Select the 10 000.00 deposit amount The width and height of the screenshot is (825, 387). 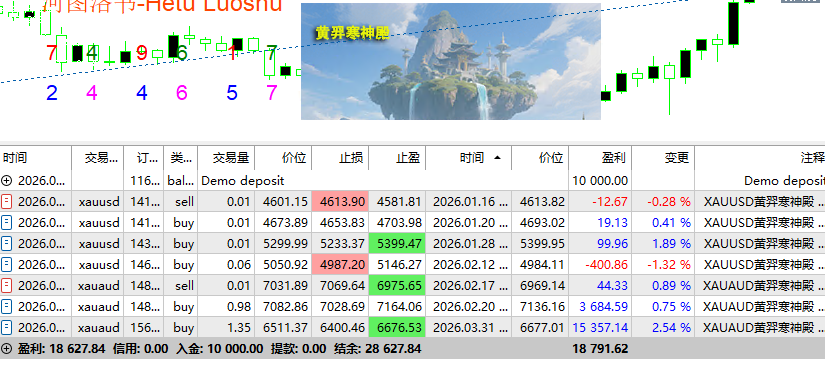600,181
